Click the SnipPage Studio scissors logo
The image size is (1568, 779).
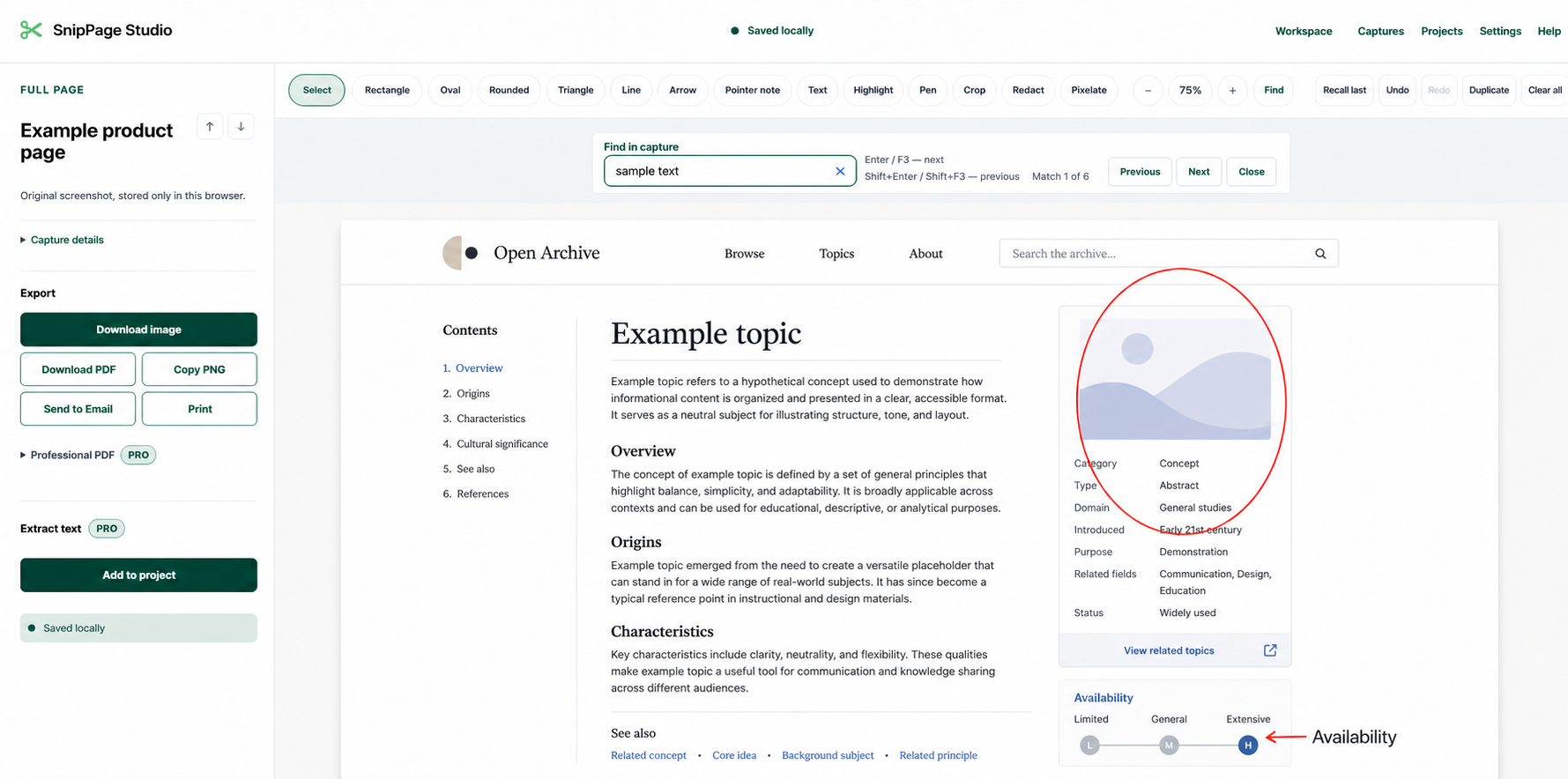[x=31, y=30]
